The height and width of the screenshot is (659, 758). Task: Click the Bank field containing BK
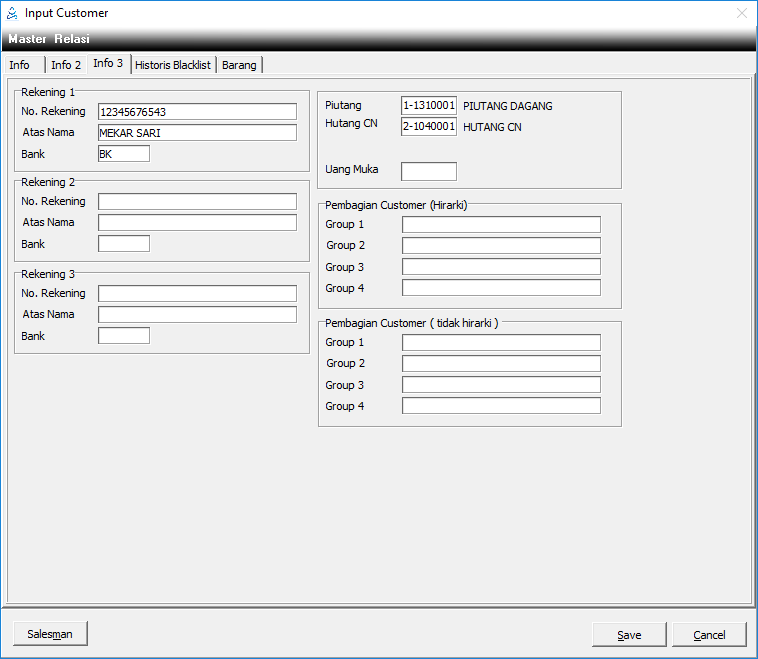[x=123, y=154]
